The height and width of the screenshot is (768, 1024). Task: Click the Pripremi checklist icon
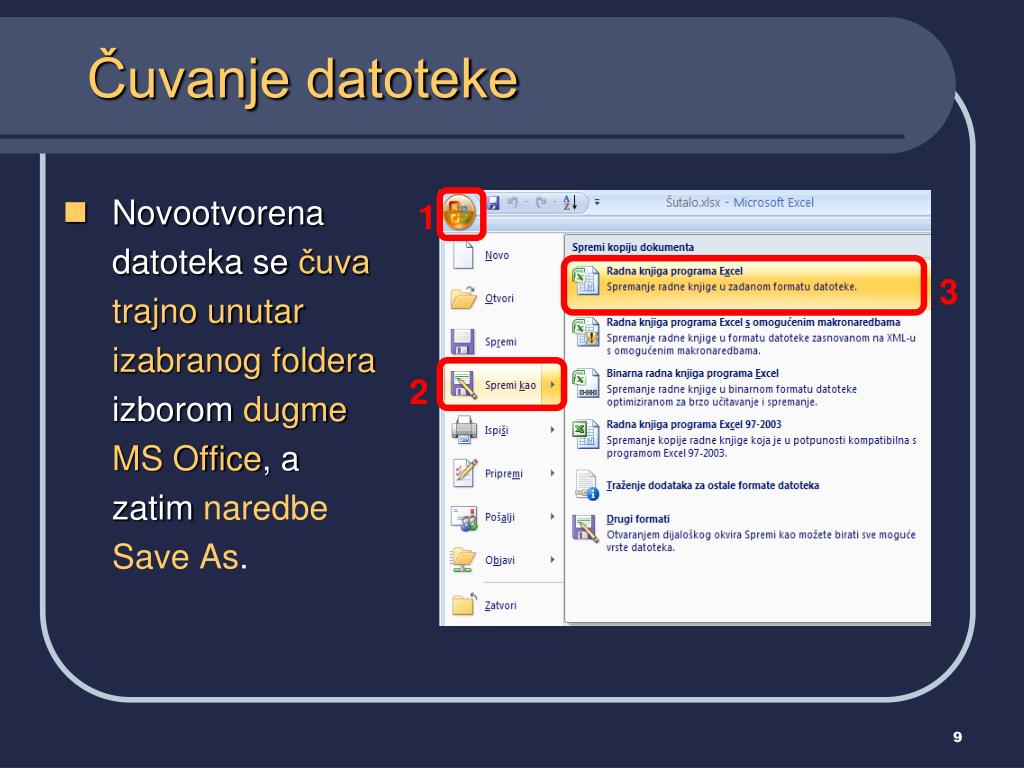coord(464,473)
